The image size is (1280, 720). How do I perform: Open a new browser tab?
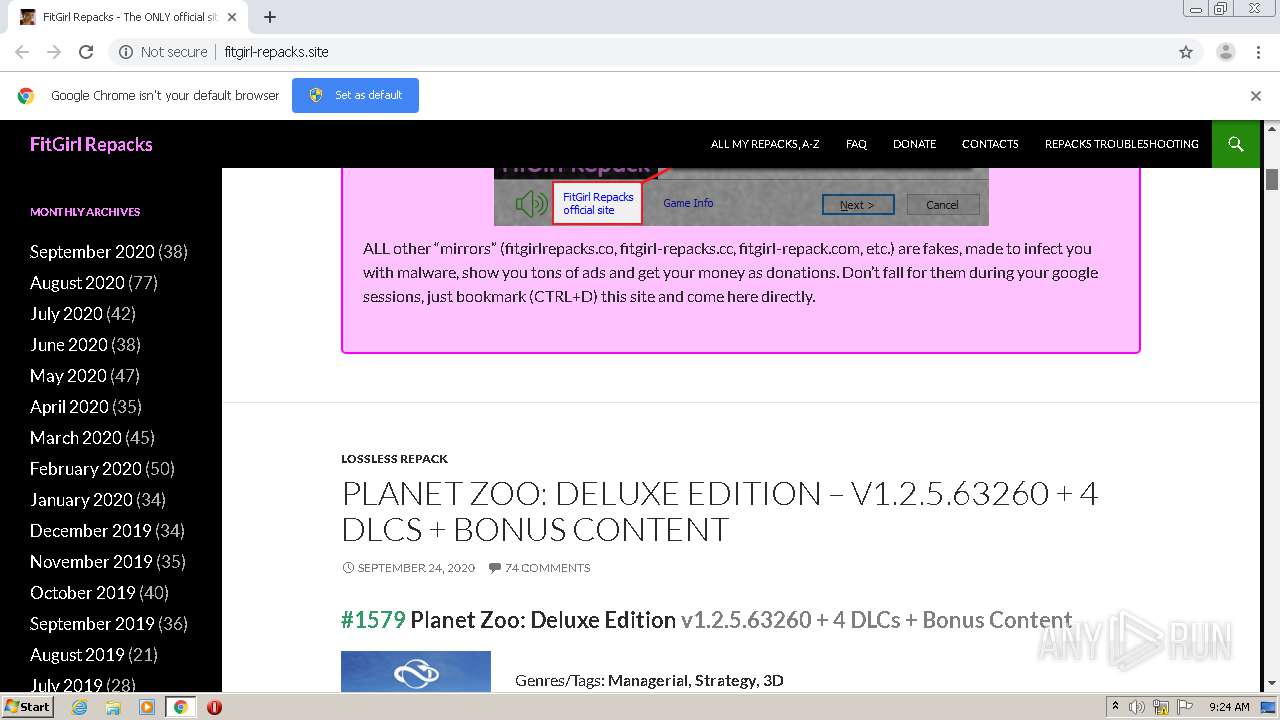[270, 17]
